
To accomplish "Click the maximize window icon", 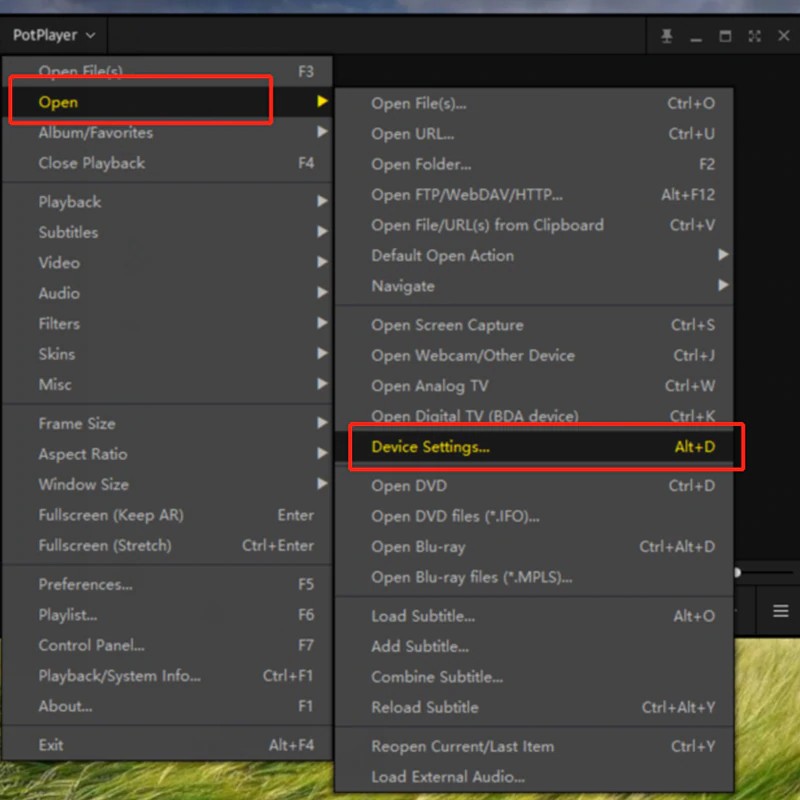I will click(726, 36).
